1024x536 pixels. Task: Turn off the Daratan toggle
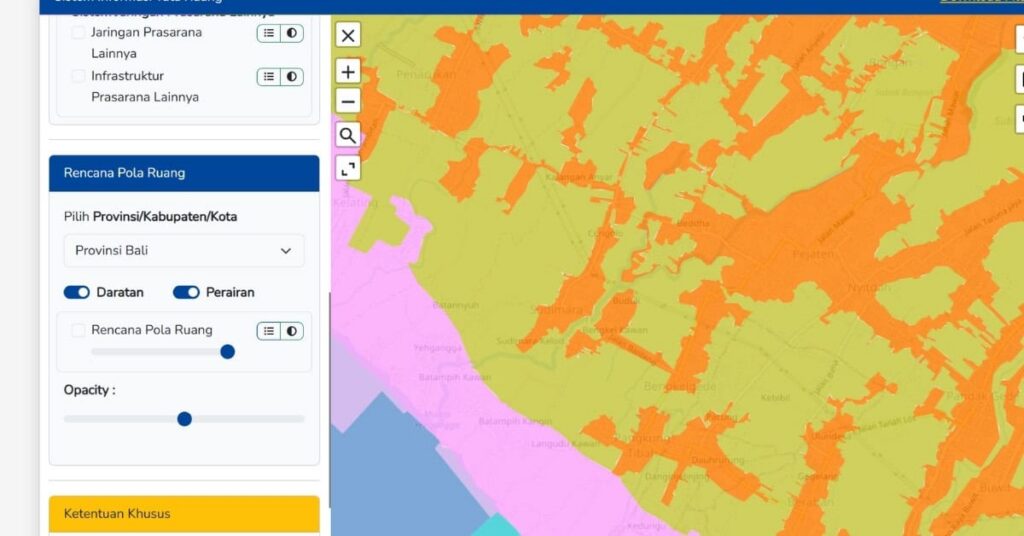[x=76, y=292]
